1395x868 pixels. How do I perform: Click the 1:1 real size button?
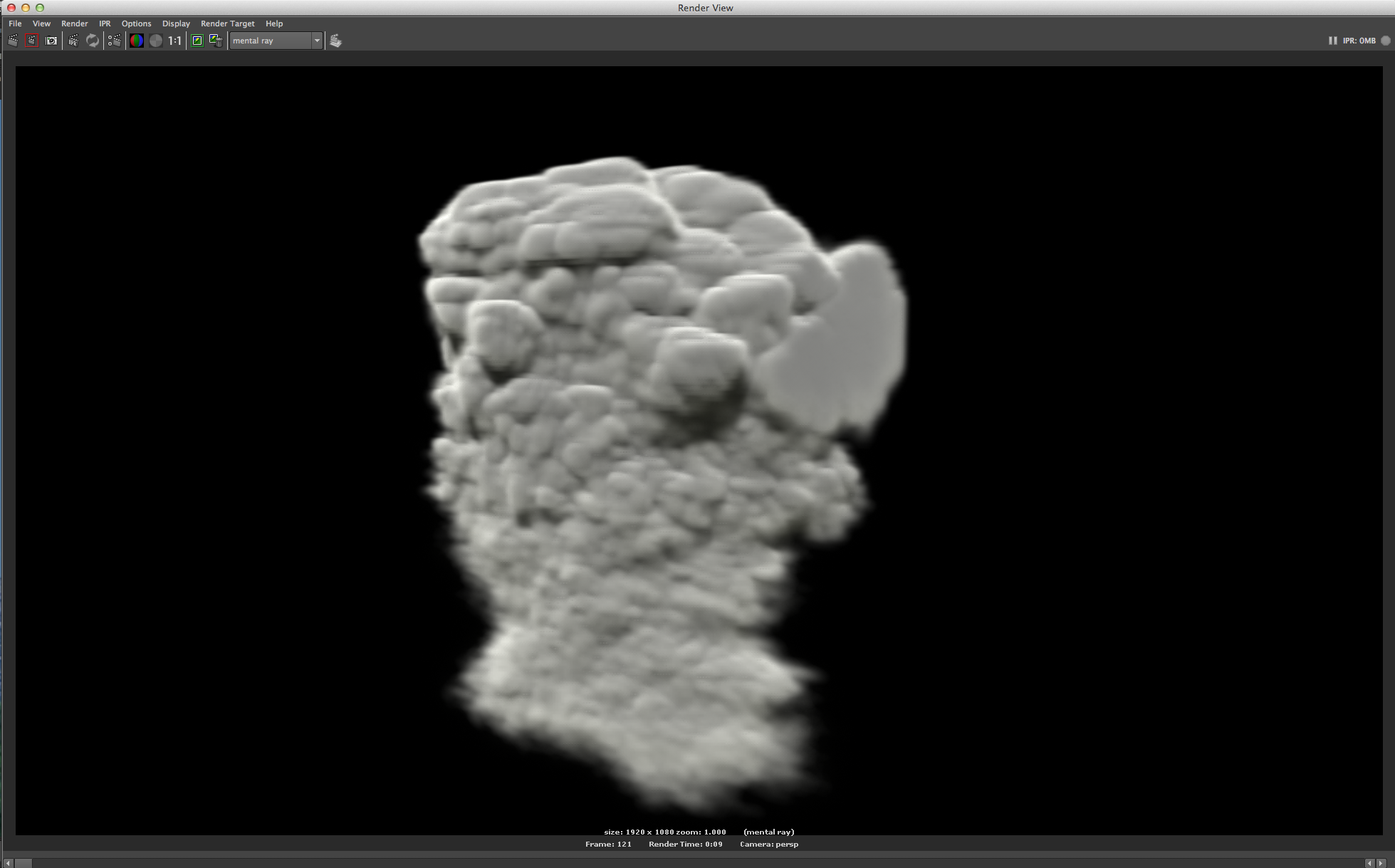pyautogui.click(x=174, y=41)
